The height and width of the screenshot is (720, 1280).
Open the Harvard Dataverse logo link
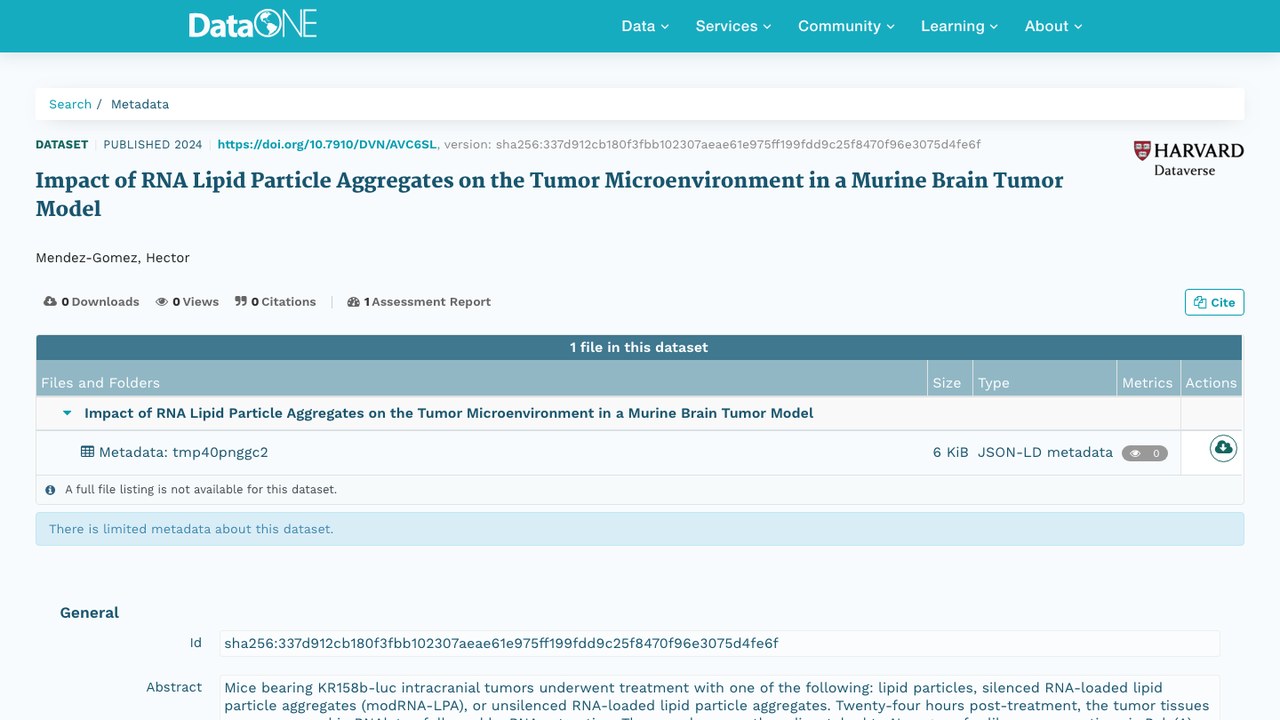click(1188, 158)
